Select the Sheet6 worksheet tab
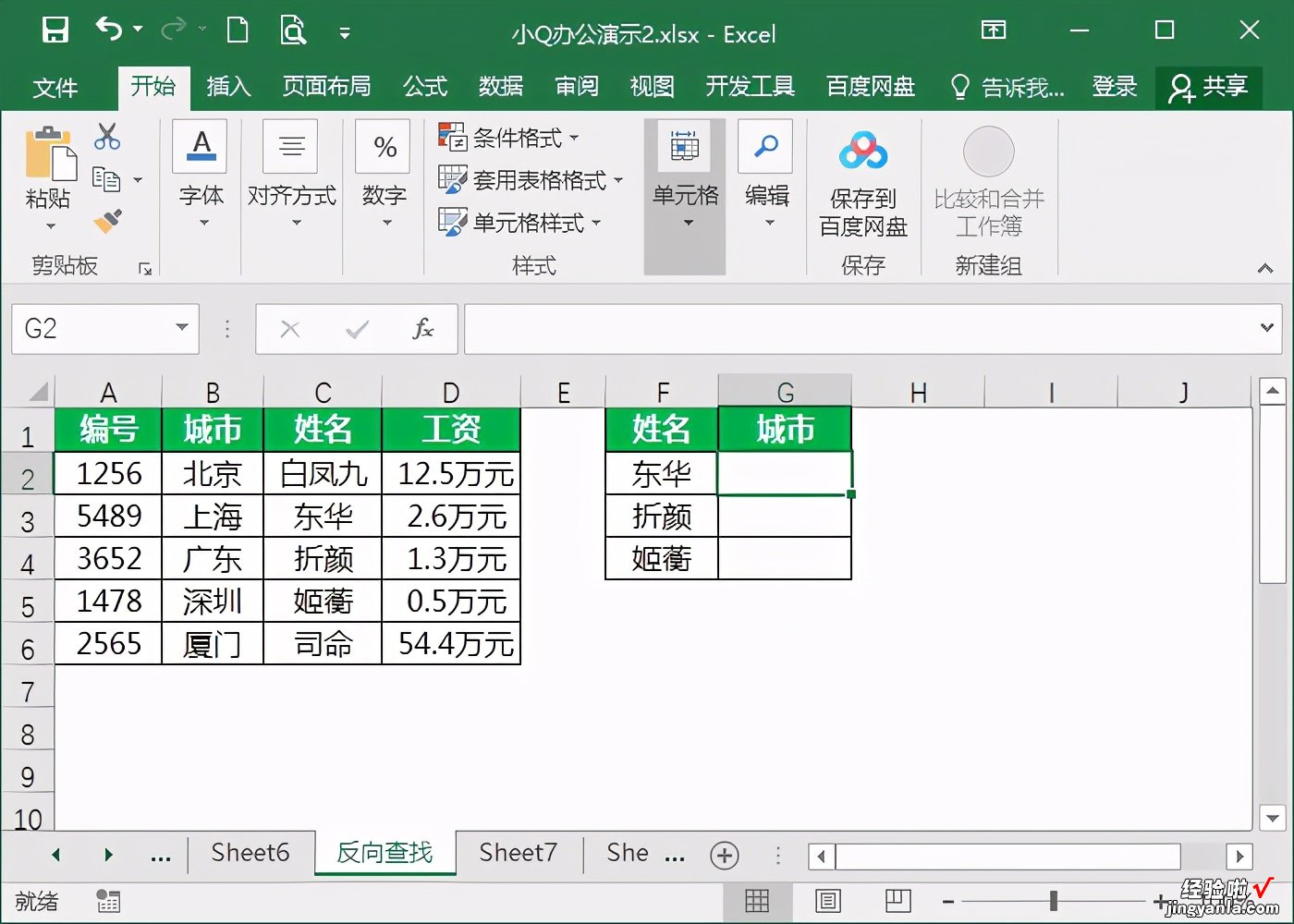 [x=250, y=853]
